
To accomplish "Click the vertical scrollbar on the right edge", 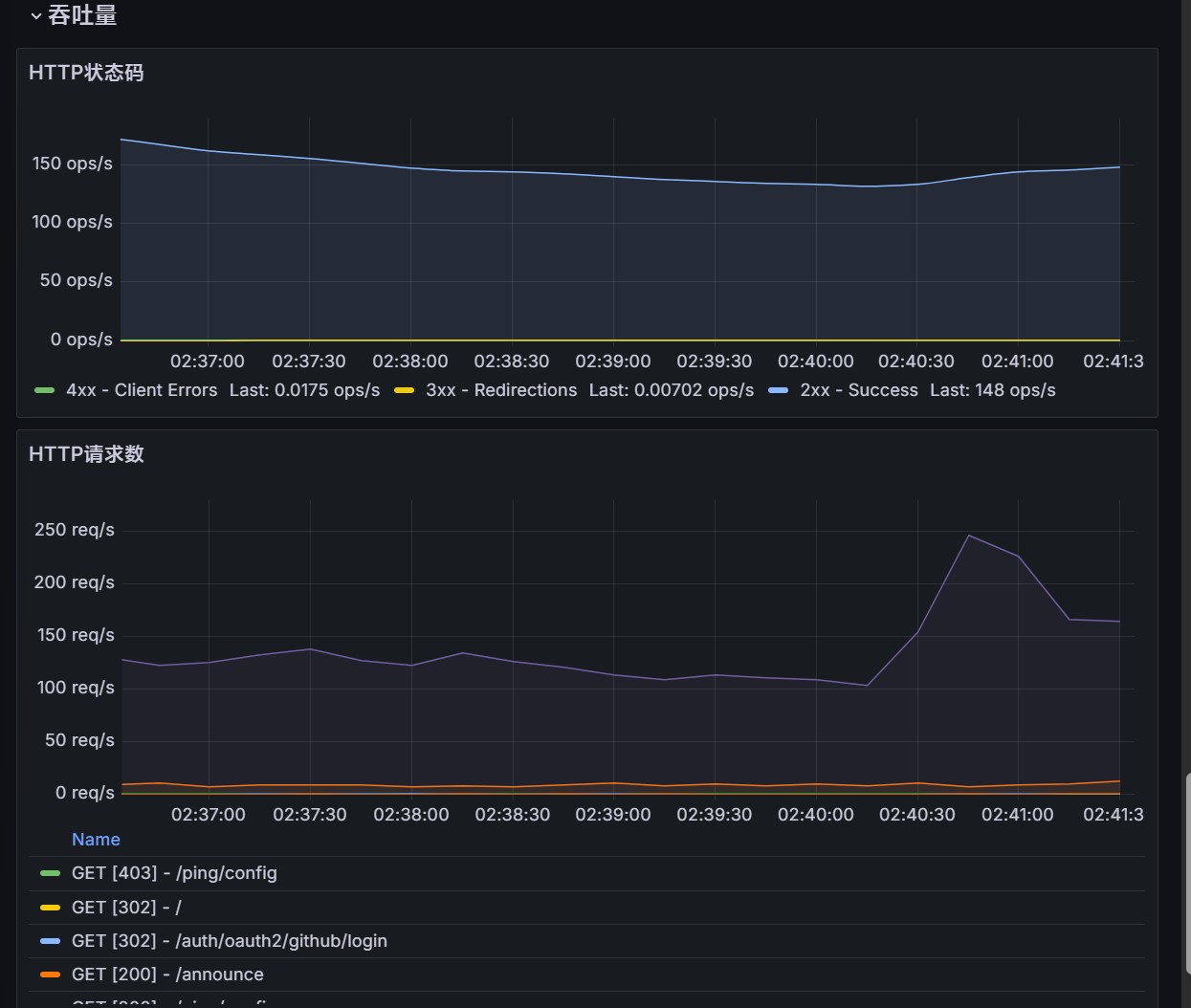I will pyautogui.click(x=1187, y=889).
